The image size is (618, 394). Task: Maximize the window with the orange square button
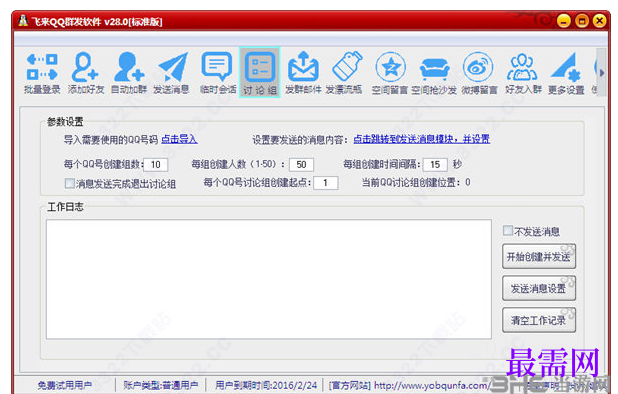click(582, 21)
